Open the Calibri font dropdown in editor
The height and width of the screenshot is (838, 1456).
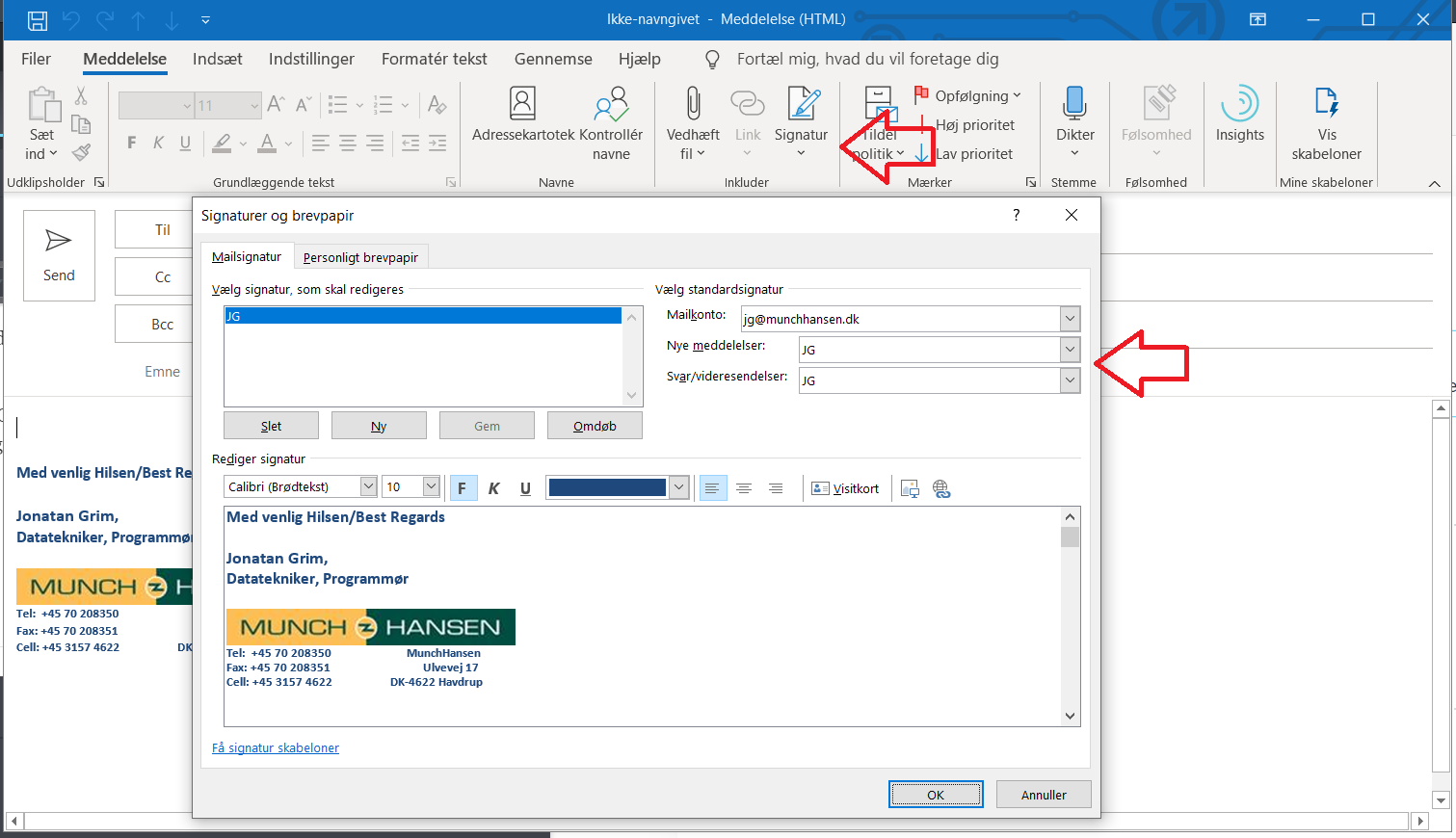368,487
